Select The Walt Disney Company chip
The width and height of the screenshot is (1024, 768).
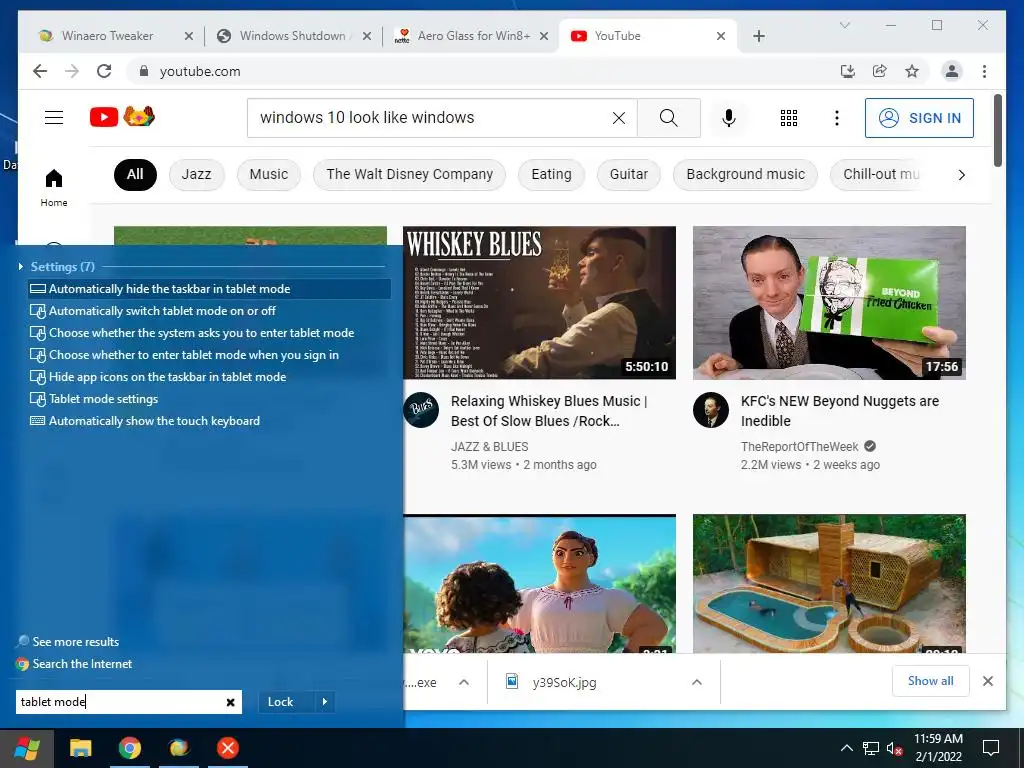click(409, 174)
